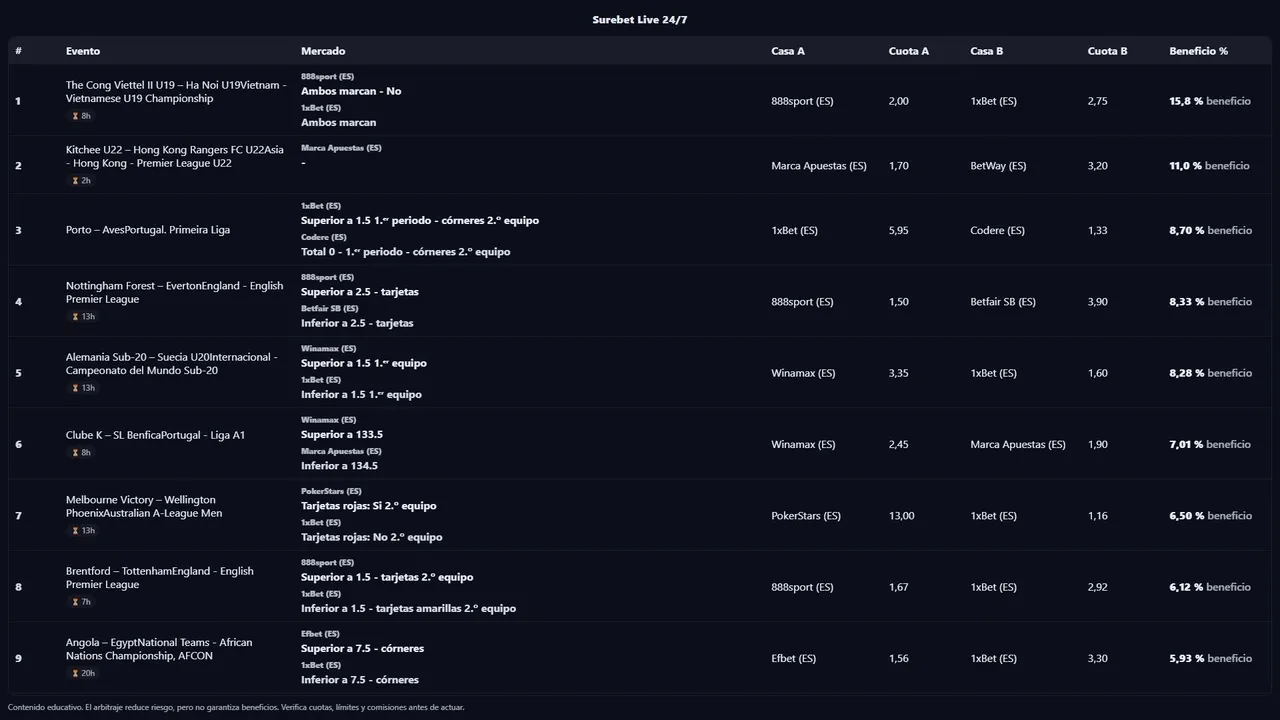Click the hourglass icon under Angola – Egypt

click(75, 673)
